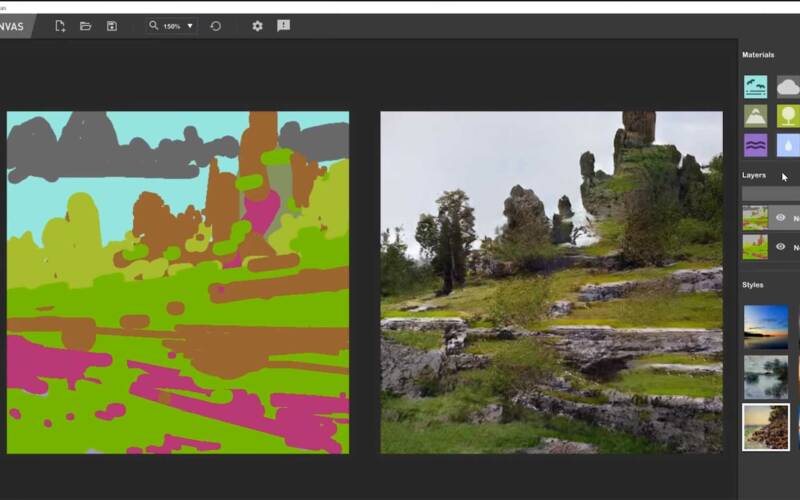Select the top layer thumbnail

click(755, 217)
